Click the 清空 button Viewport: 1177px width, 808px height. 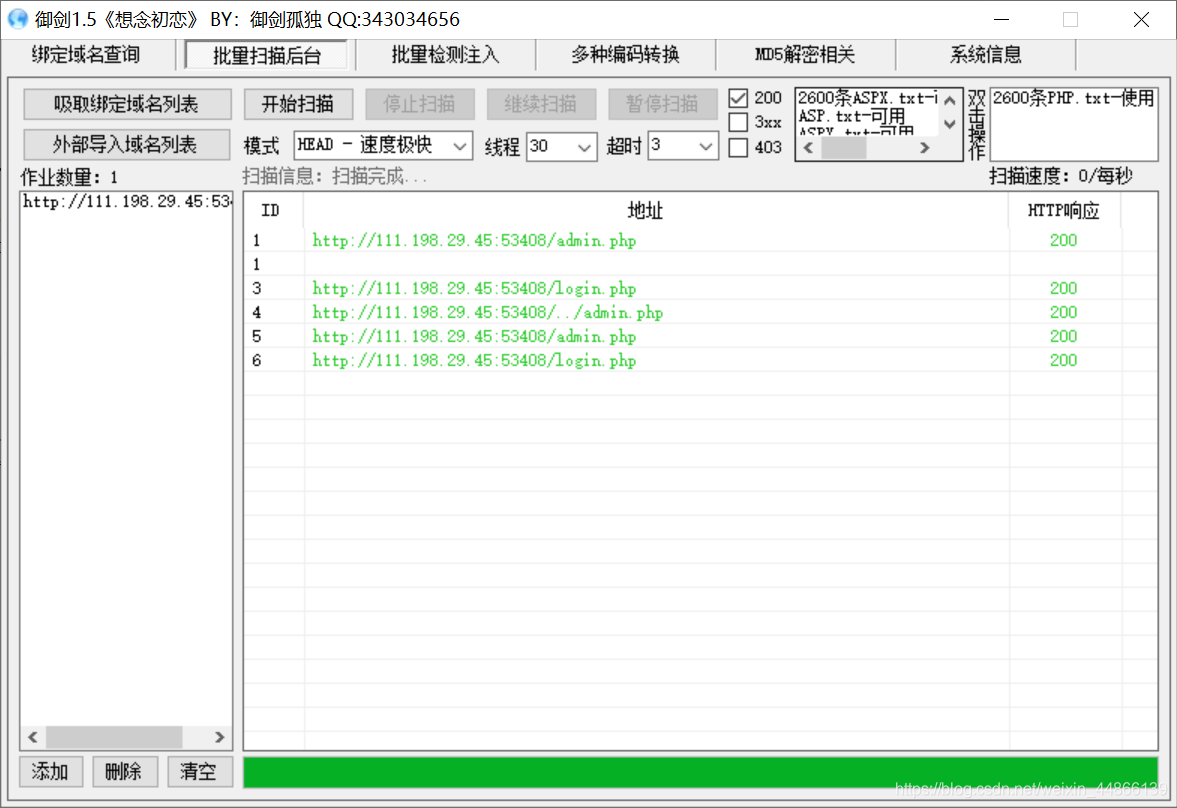tap(200, 771)
